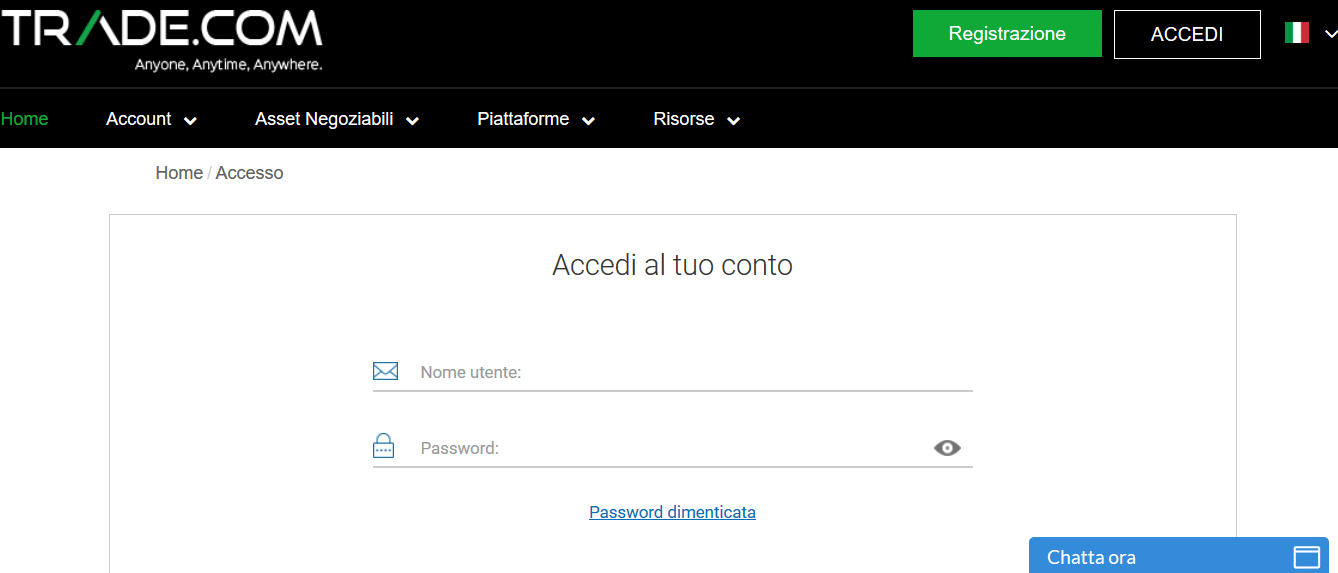This screenshot has width=1338, height=573.
Task: Click the TRADE.COM logo
Action: [161, 40]
